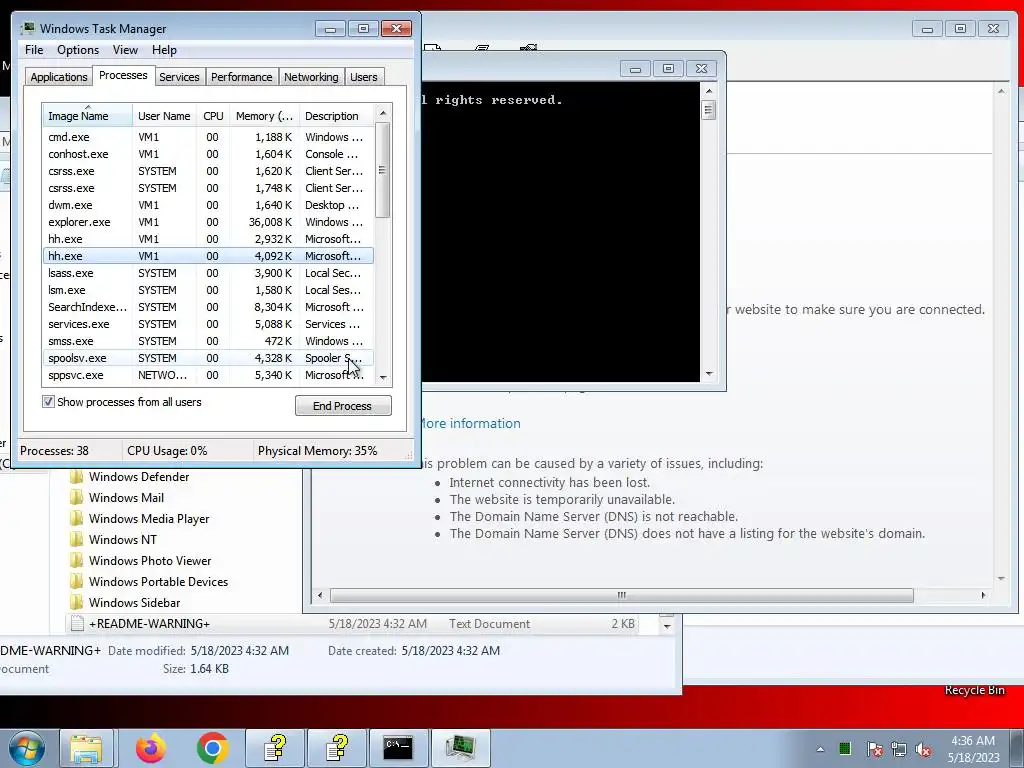This screenshot has height=768, width=1024.
Task: Show hidden system tray icons arrow
Action: (x=820, y=749)
